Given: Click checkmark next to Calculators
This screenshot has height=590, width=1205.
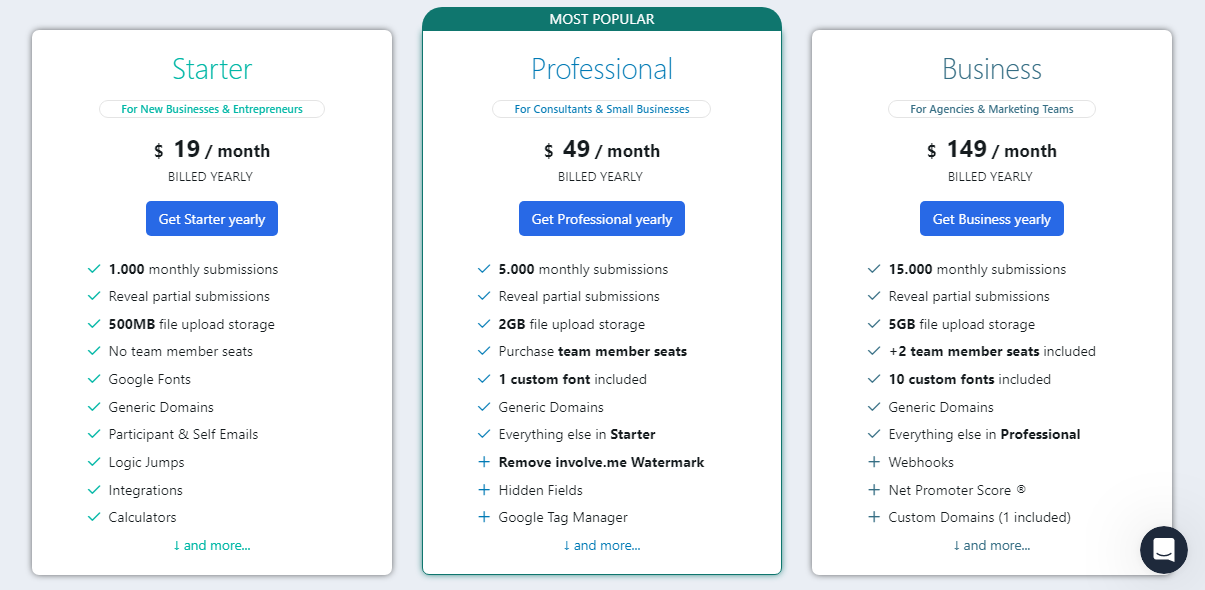Looking at the screenshot, I should pyautogui.click(x=94, y=517).
